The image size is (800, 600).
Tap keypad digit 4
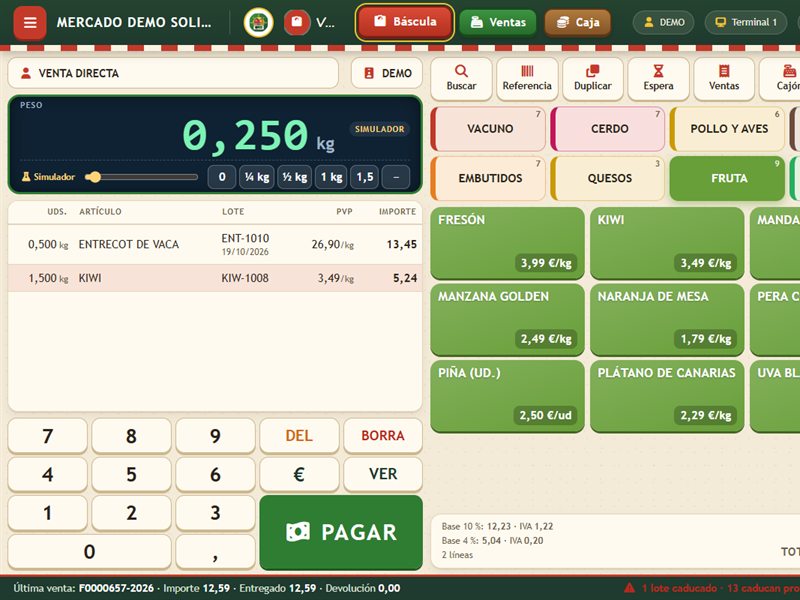coord(47,474)
